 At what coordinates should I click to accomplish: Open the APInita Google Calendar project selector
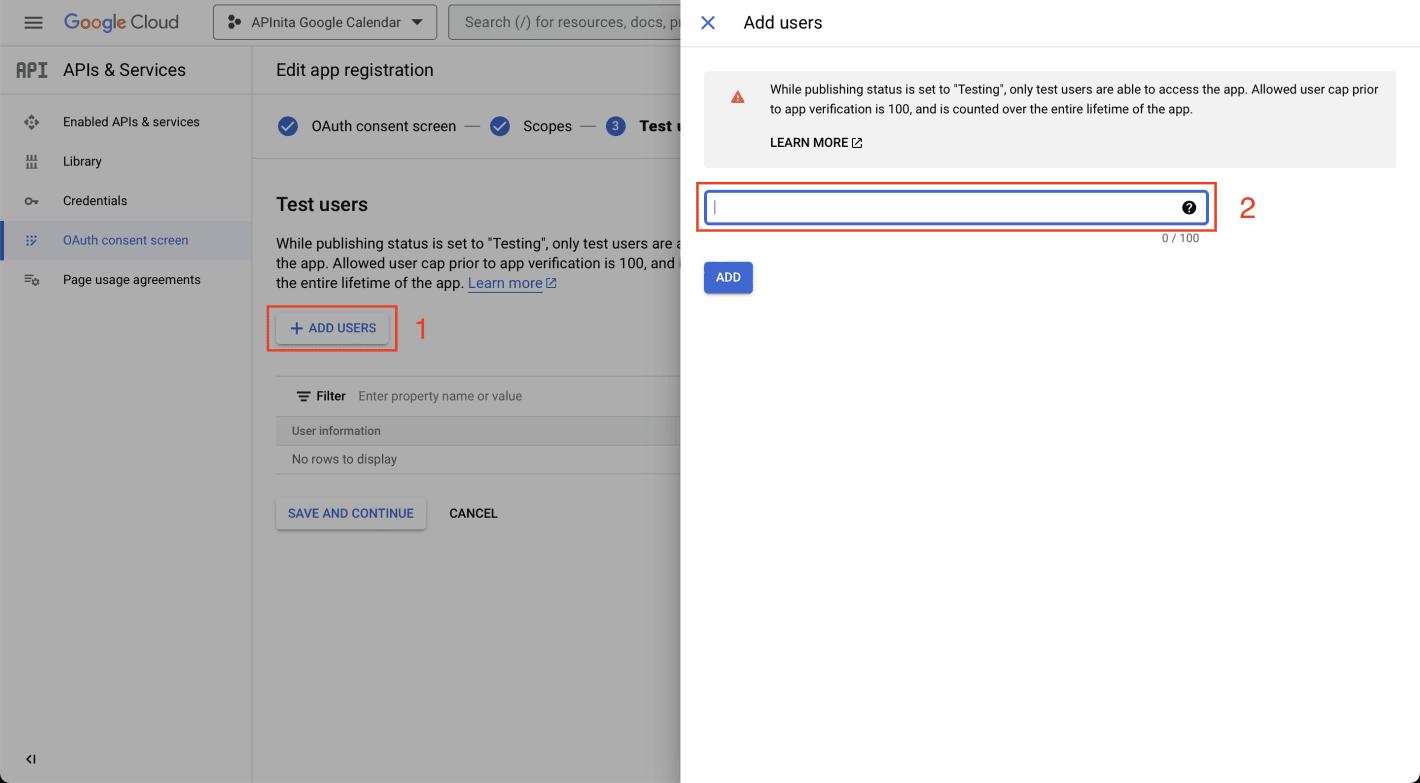324,21
